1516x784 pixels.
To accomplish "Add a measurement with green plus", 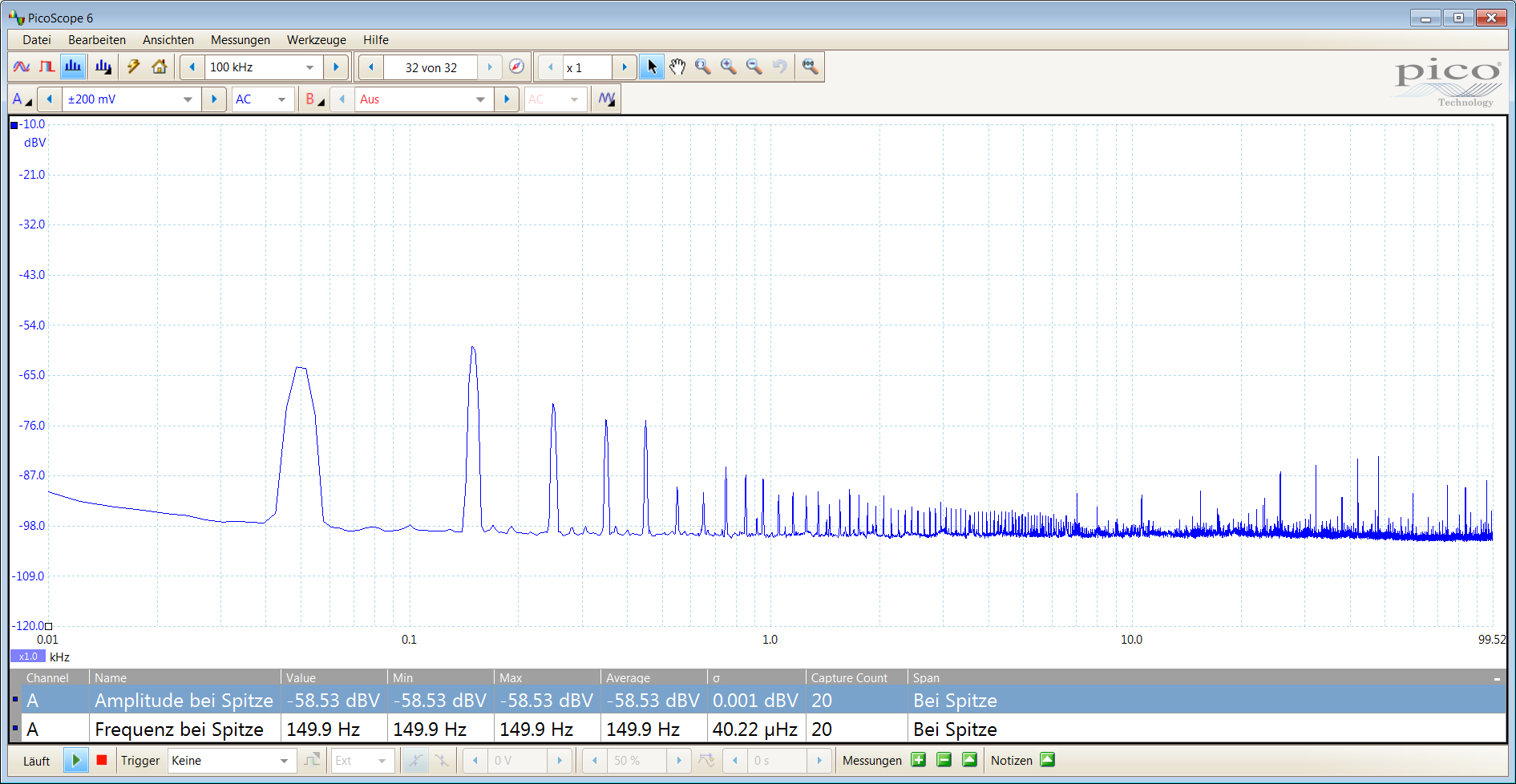I will (919, 760).
